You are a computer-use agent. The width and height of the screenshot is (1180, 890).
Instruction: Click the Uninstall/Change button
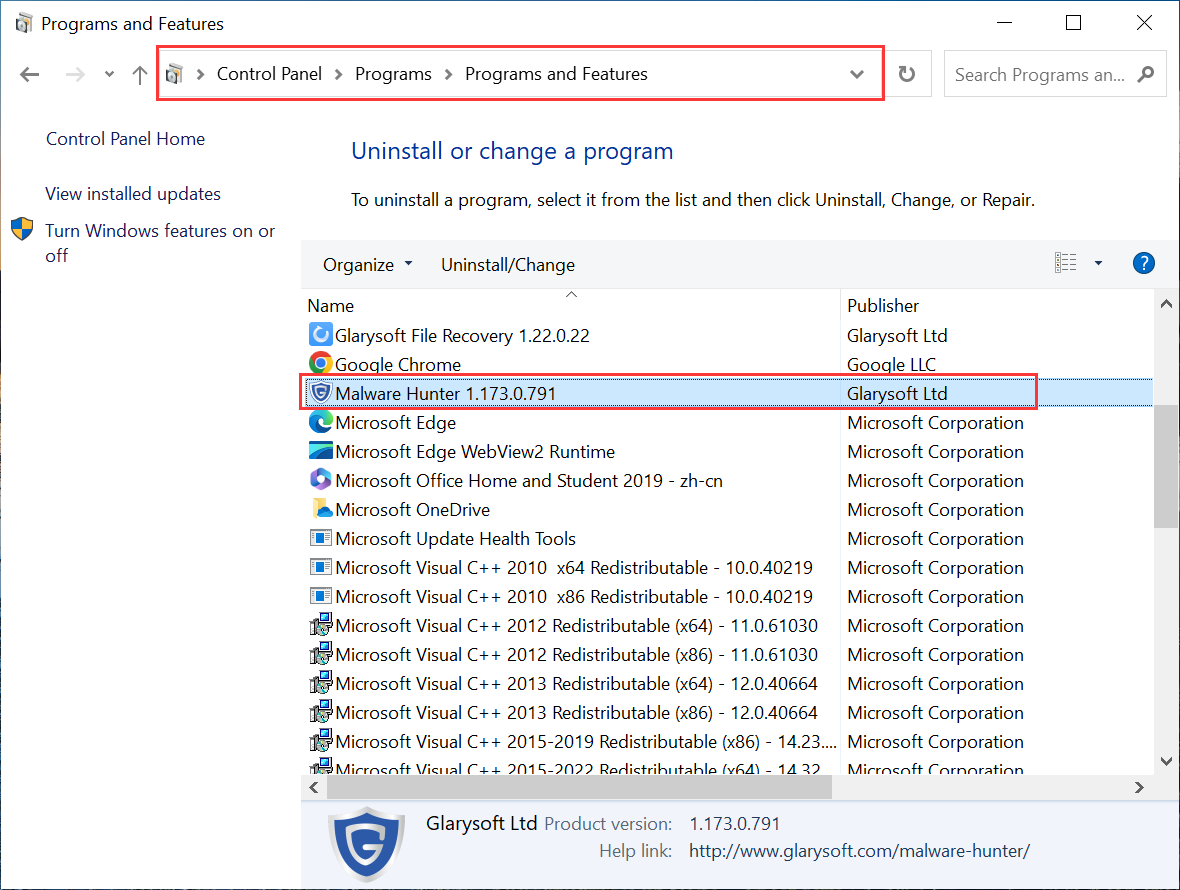pyautogui.click(x=508, y=265)
